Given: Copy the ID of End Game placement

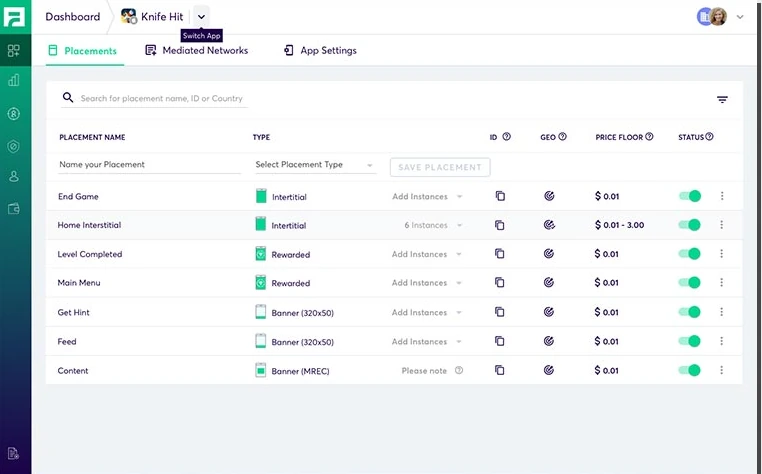Looking at the screenshot, I should tap(500, 196).
